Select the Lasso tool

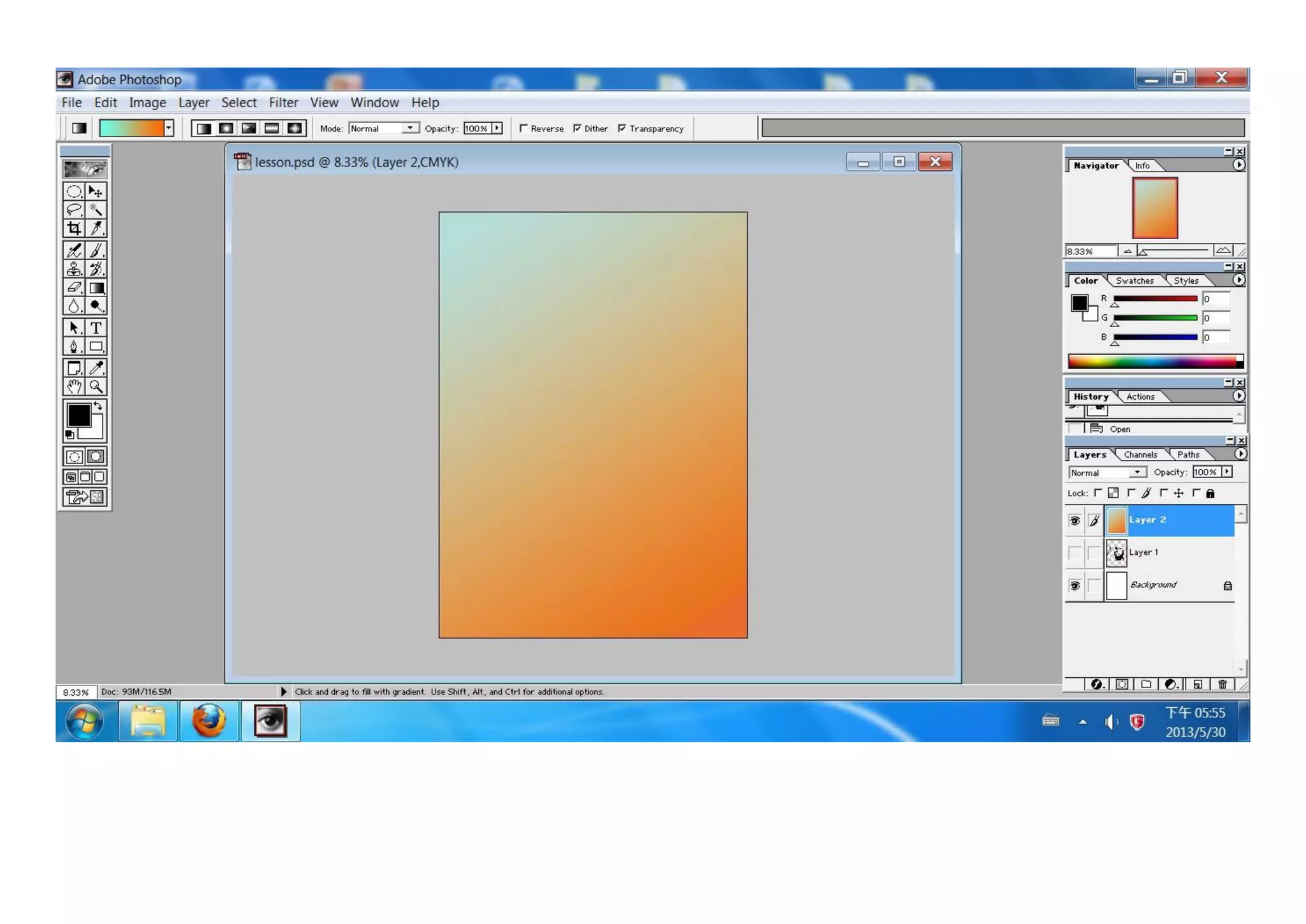[74, 210]
